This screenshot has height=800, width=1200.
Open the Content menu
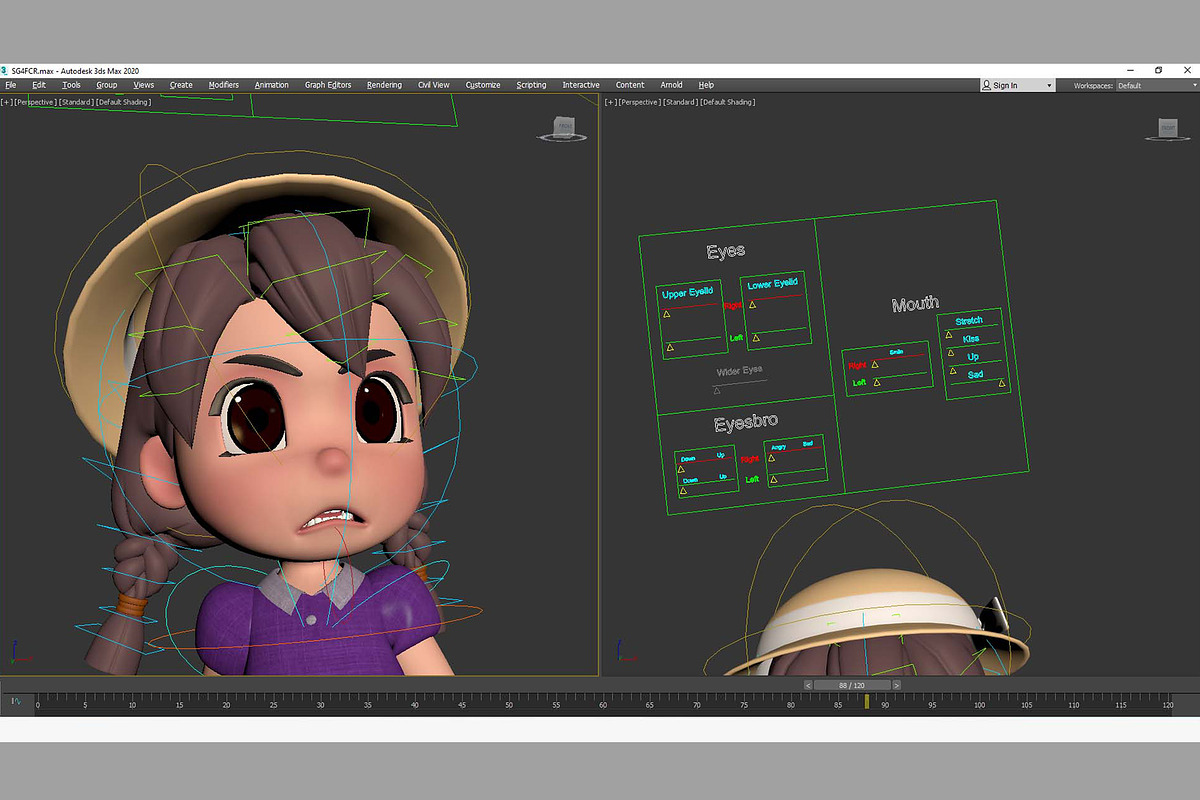coord(630,85)
